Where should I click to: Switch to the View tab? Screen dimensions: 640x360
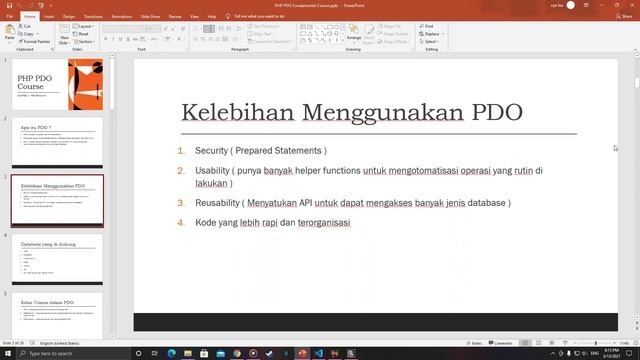[194, 16]
